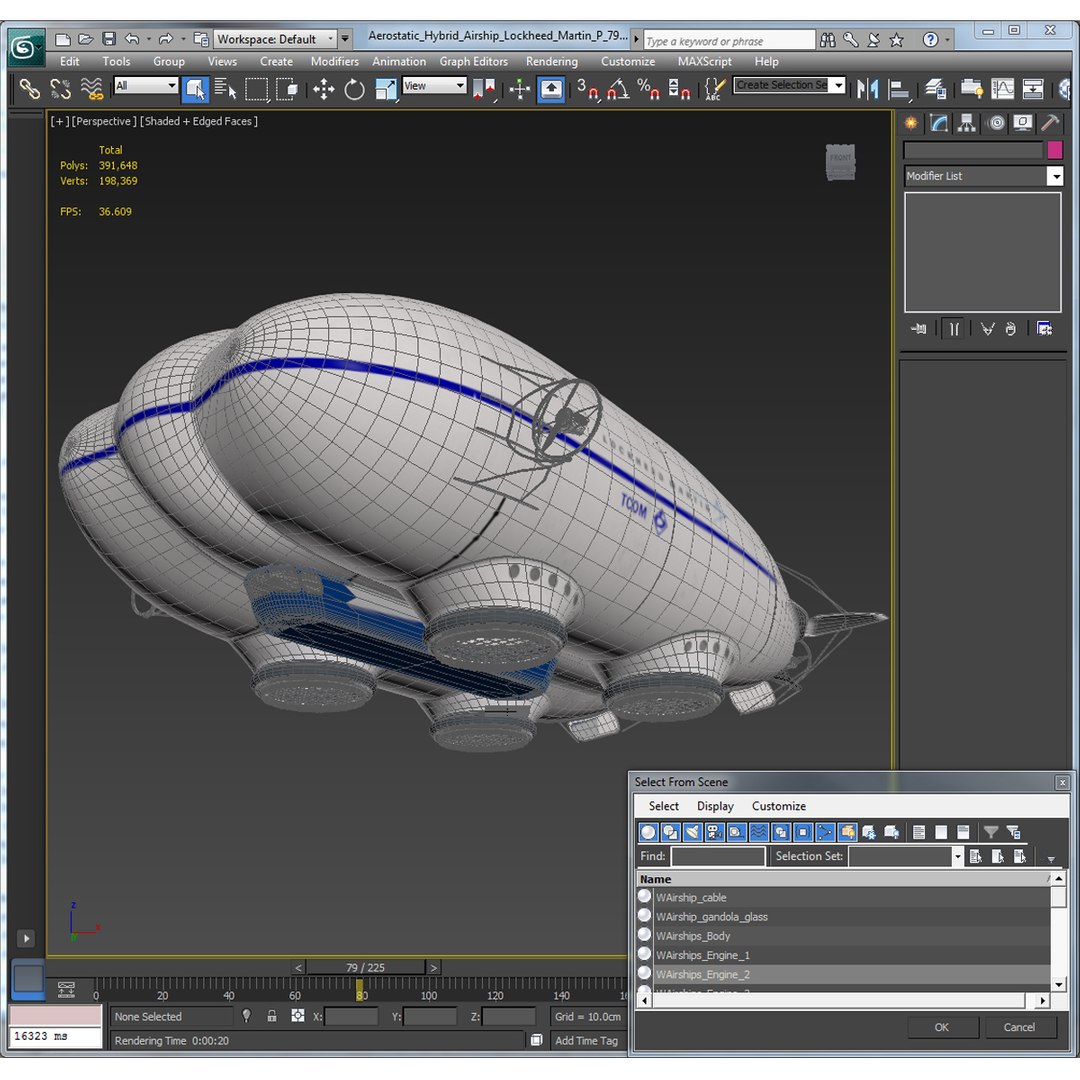Click the object color swatch in Modify panel

pos(1055,150)
